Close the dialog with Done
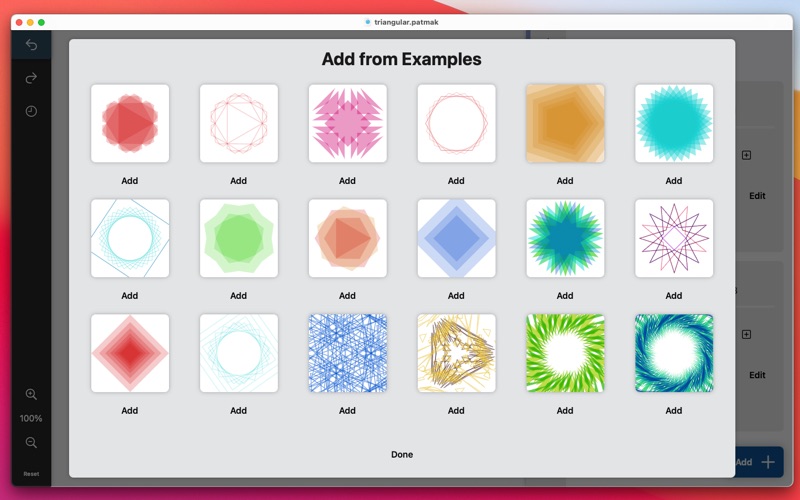The height and width of the screenshot is (500, 800). 402,455
